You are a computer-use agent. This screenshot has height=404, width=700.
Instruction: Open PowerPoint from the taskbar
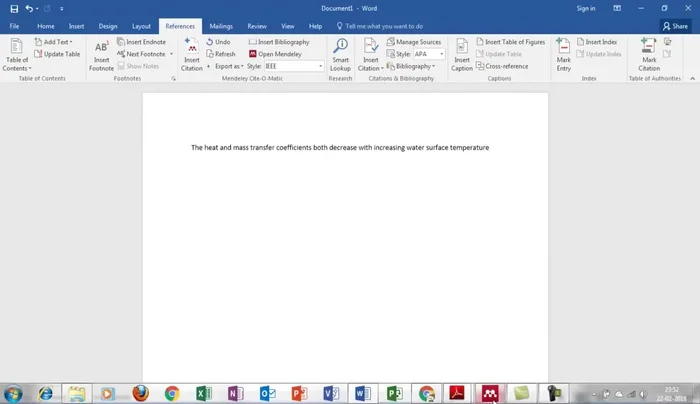(299, 394)
